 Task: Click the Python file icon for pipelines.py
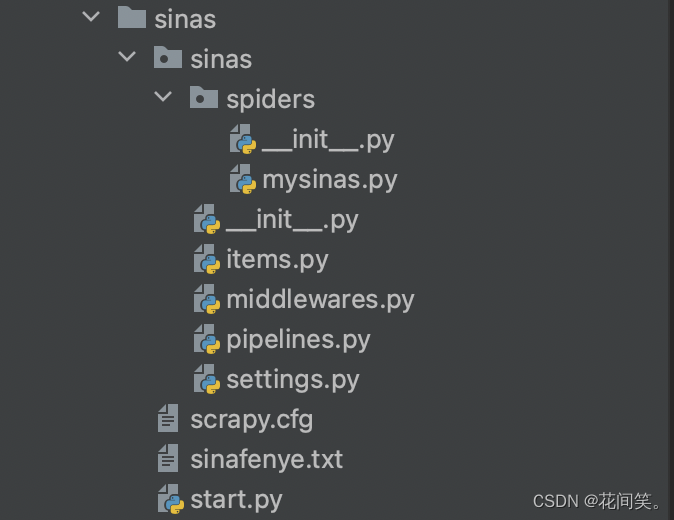coord(207,339)
